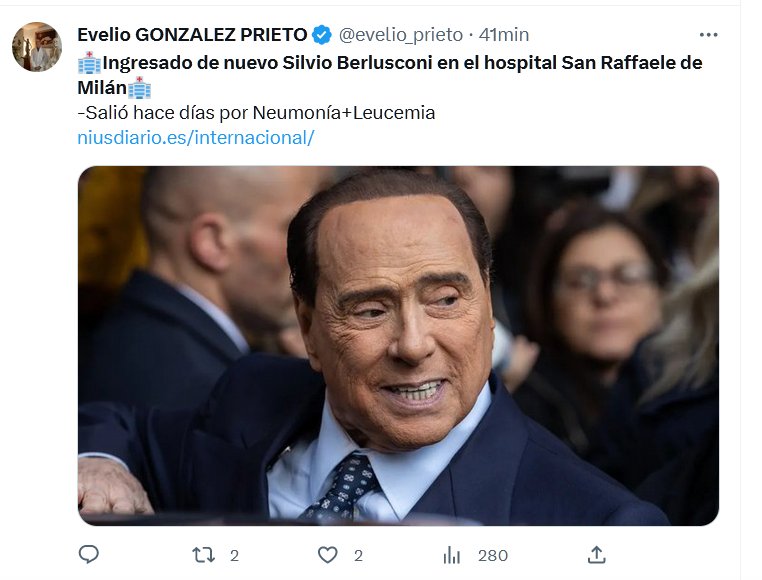762x580 pixels.
Task: Click the 280 views count
Action: tap(492, 555)
